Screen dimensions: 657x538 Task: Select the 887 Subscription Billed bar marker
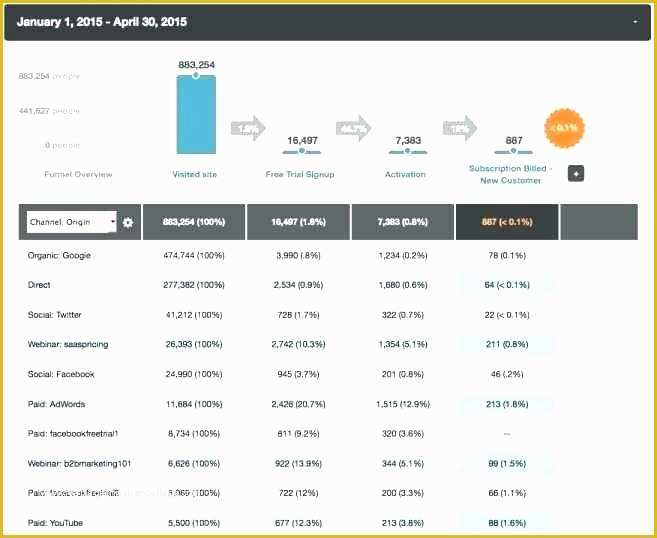pos(513,151)
